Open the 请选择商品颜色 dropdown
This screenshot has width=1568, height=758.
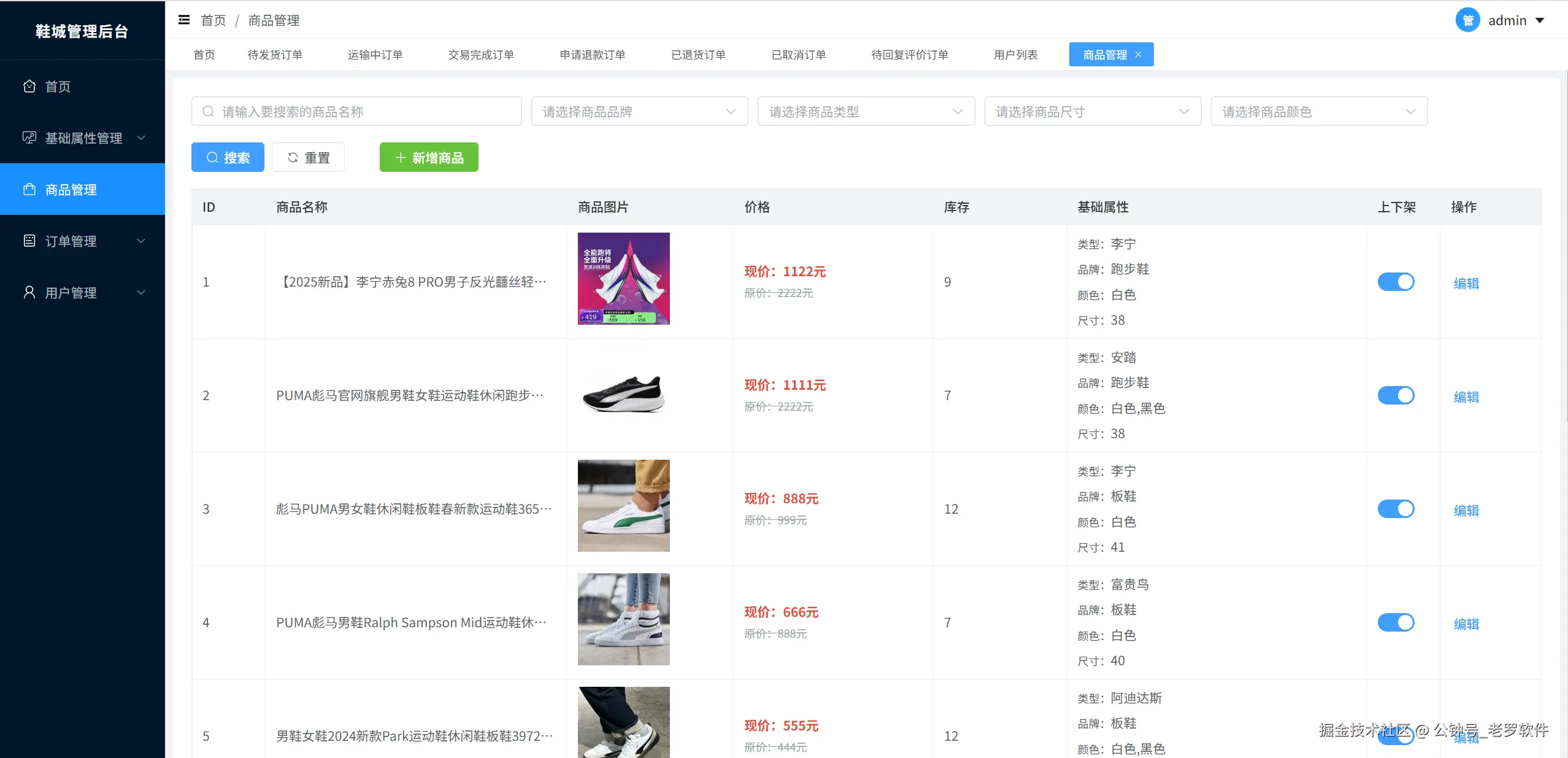[1319, 111]
